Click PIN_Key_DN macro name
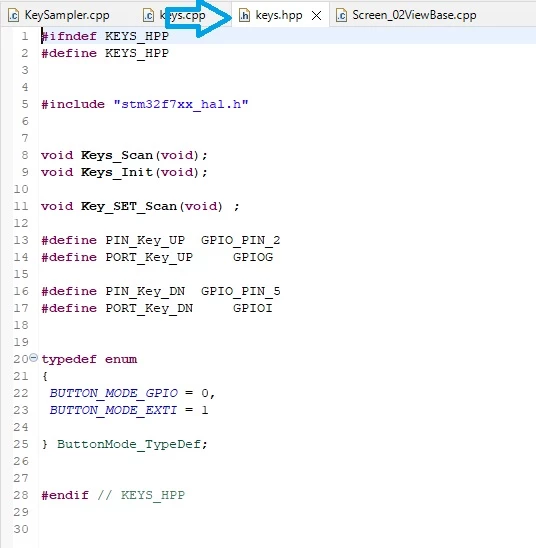 click(145, 291)
